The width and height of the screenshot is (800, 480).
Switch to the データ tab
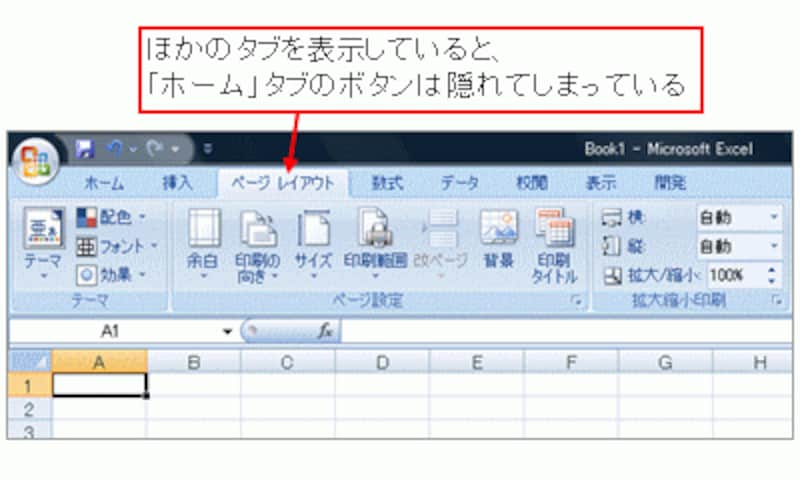460,183
